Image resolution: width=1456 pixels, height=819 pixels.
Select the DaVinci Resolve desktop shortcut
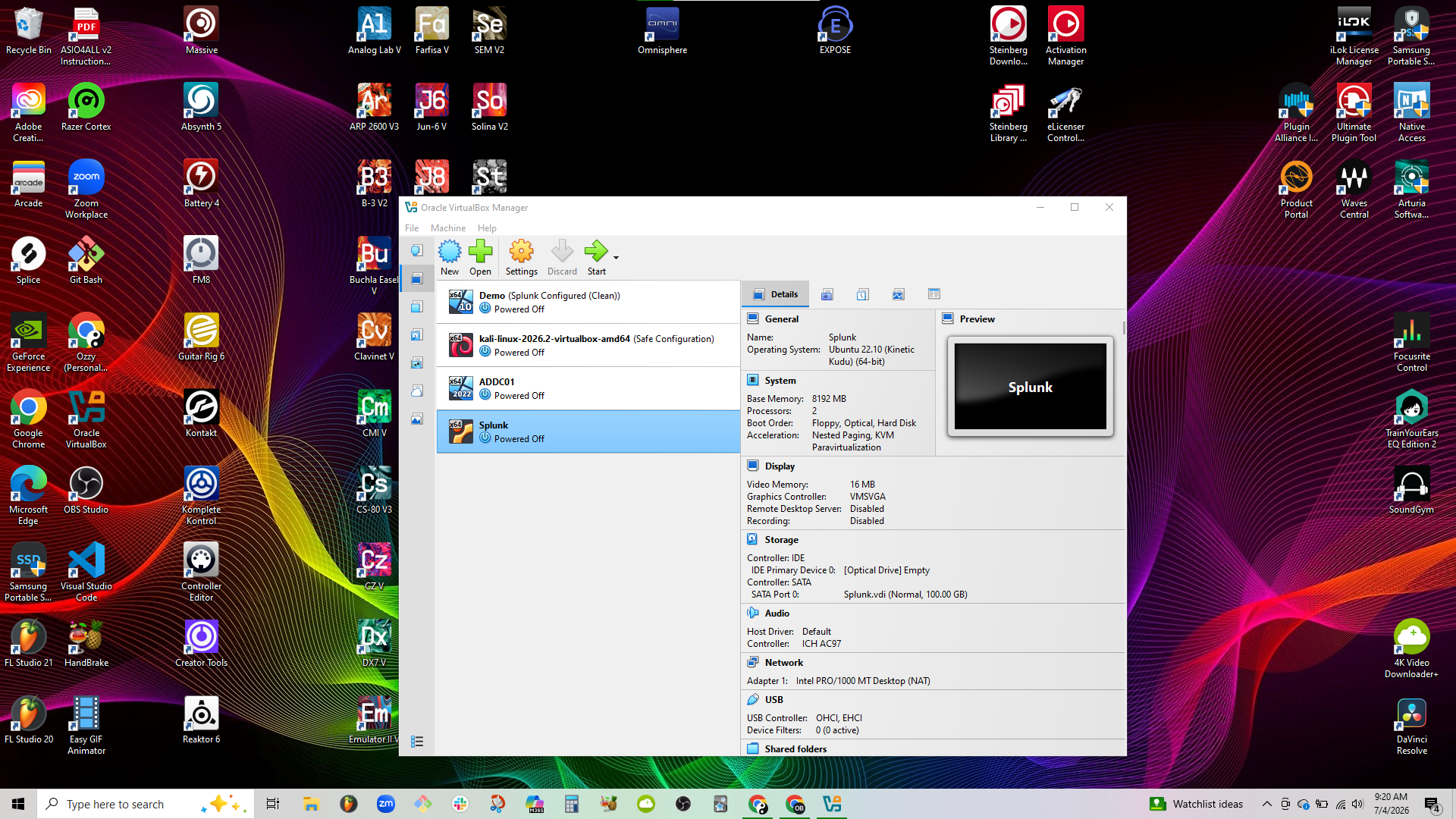tap(1411, 726)
